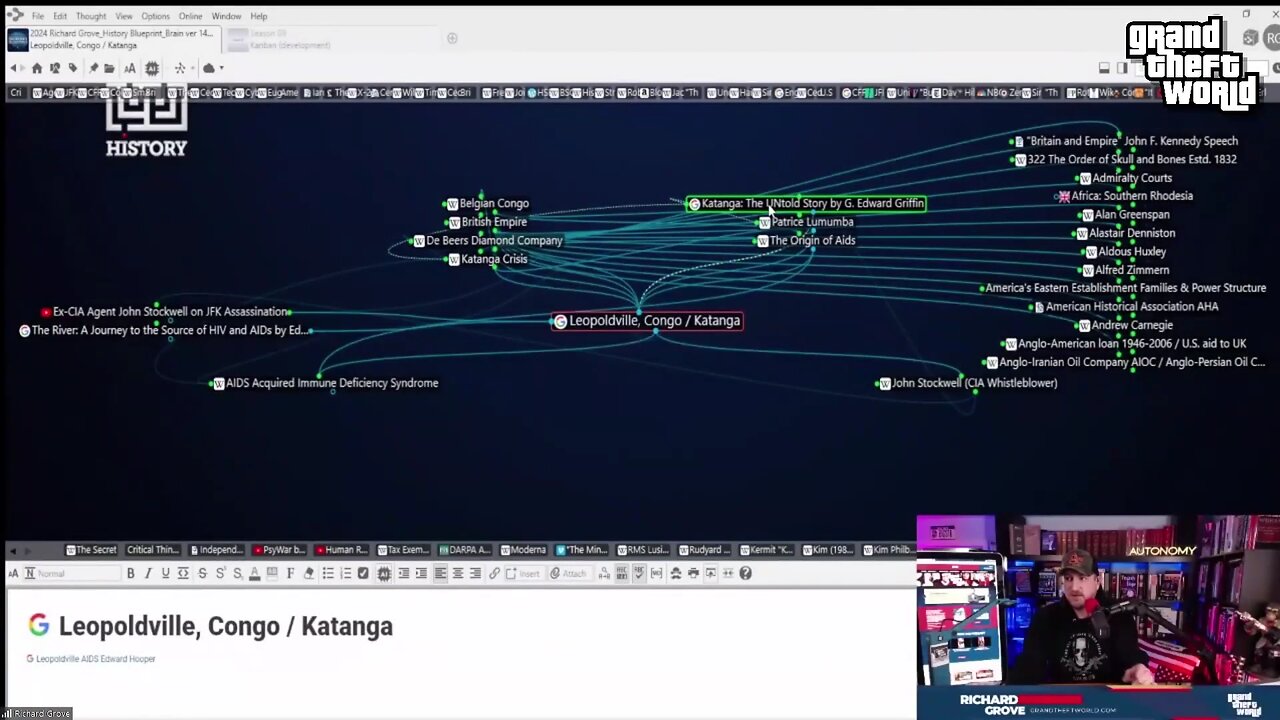Open the notes help question mark icon
Viewport: 1280px width, 720px height.
(745, 573)
